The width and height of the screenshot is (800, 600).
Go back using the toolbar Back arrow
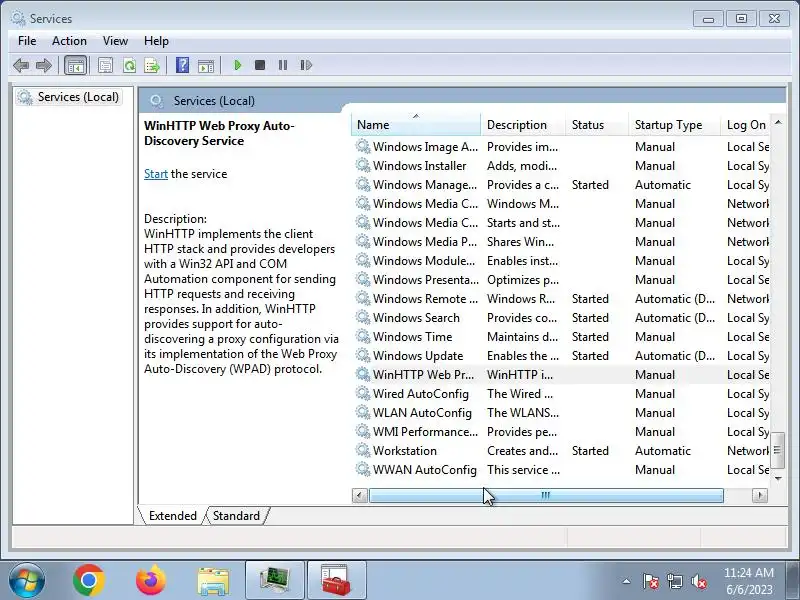(x=21, y=65)
